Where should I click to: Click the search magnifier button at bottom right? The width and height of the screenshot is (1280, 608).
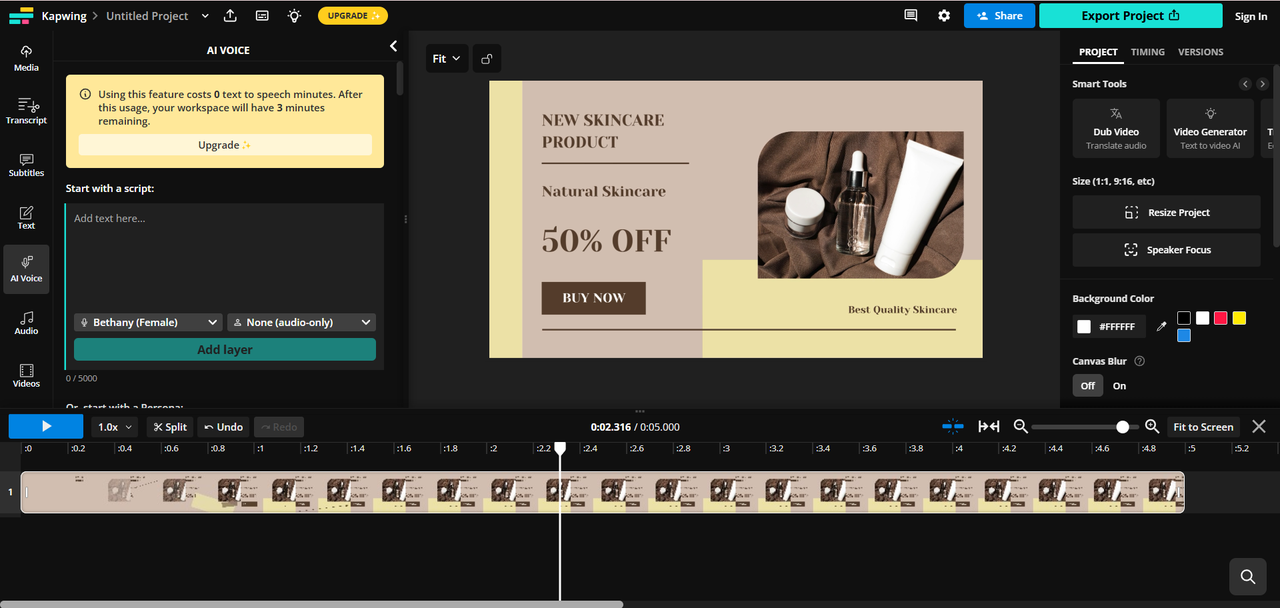point(1248,576)
